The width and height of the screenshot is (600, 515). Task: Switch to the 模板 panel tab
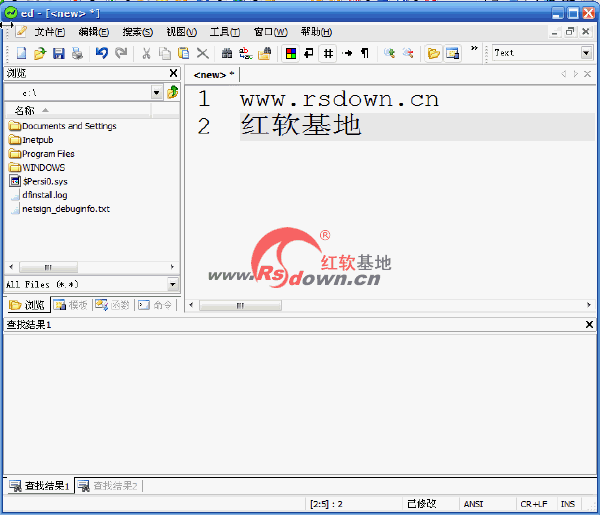71,305
